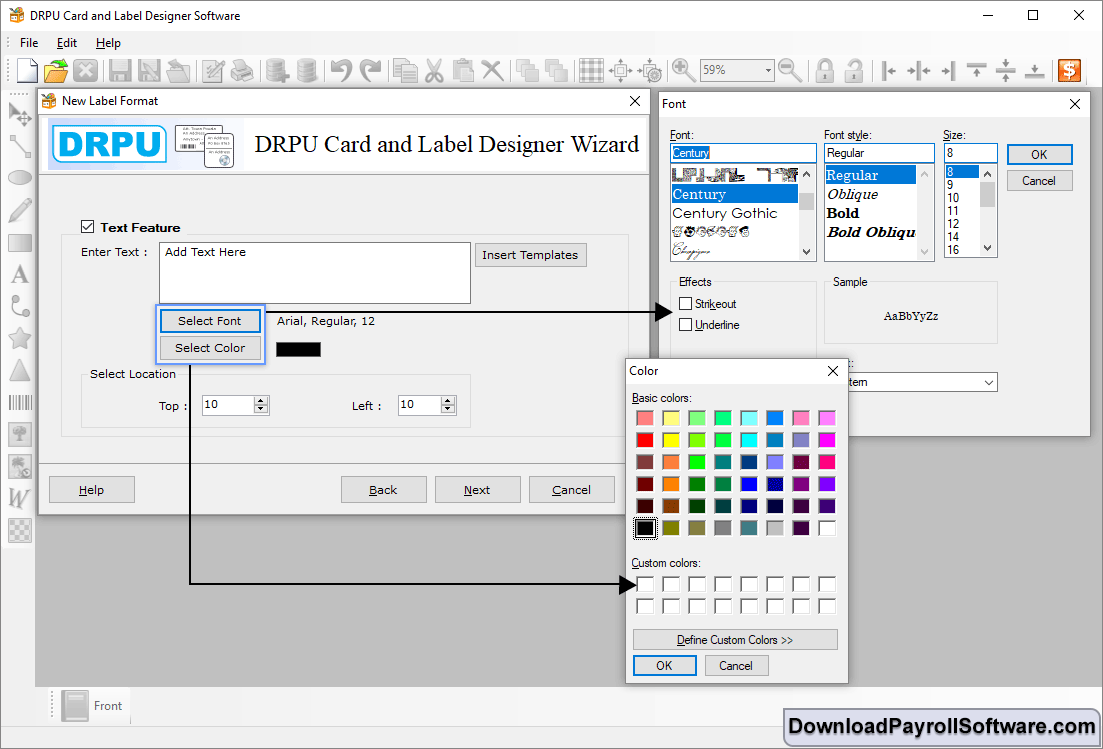Click Back in the wizard

pos(383,489)
